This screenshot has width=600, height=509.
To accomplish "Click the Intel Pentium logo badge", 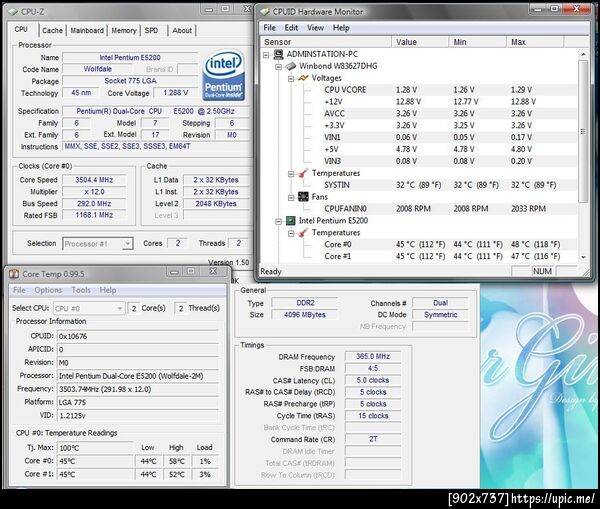I will (223, 75).
